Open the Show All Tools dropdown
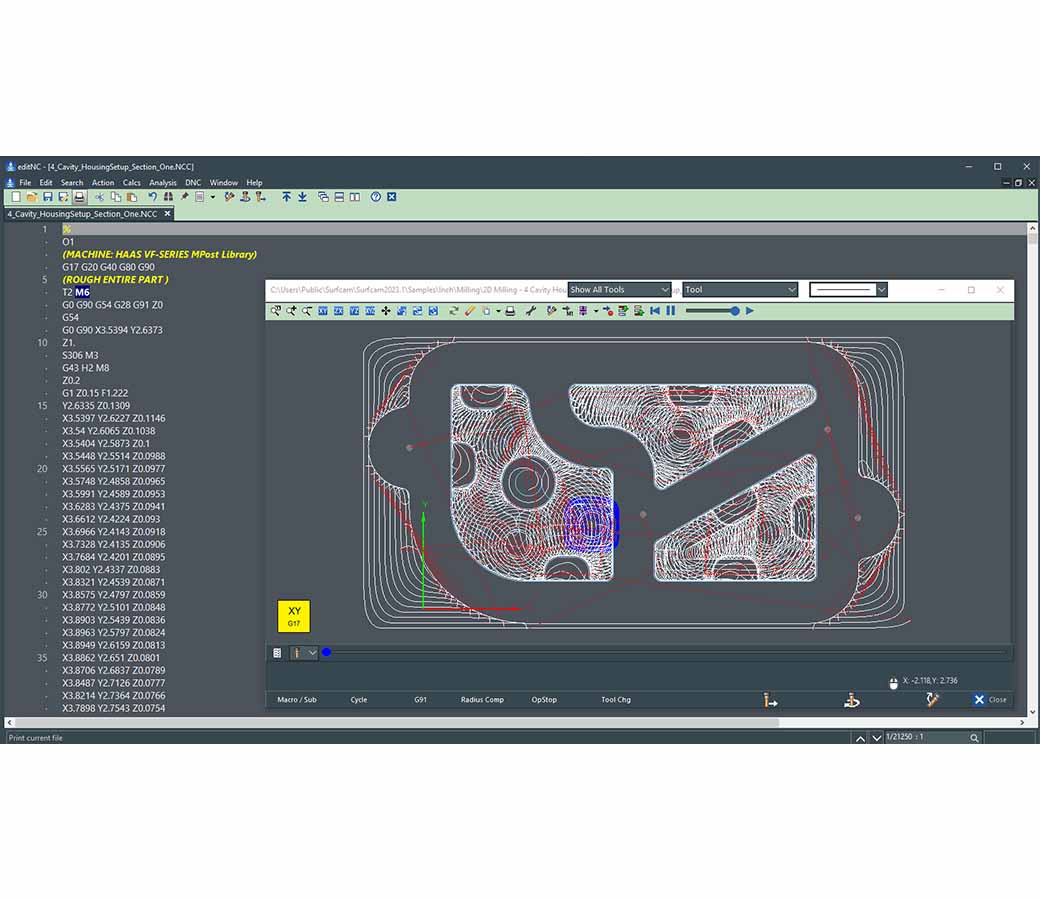The height and width of the screenshot is (900, 1040). 619,290
